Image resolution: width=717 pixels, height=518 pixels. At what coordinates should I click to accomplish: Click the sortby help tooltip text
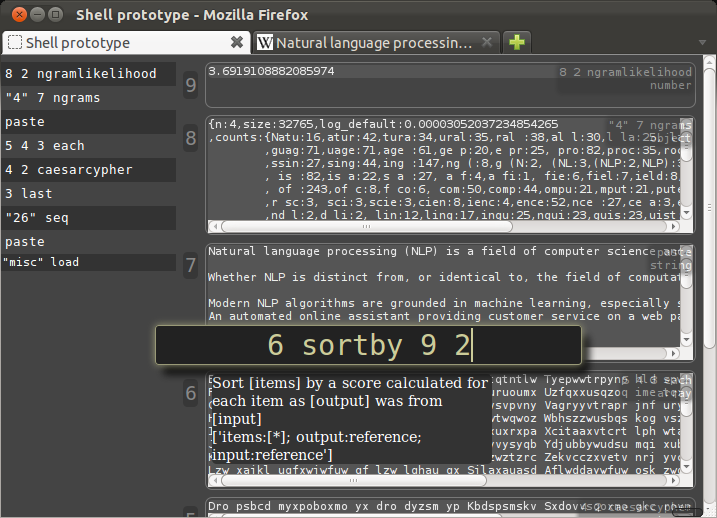click(x=350, y=419)
